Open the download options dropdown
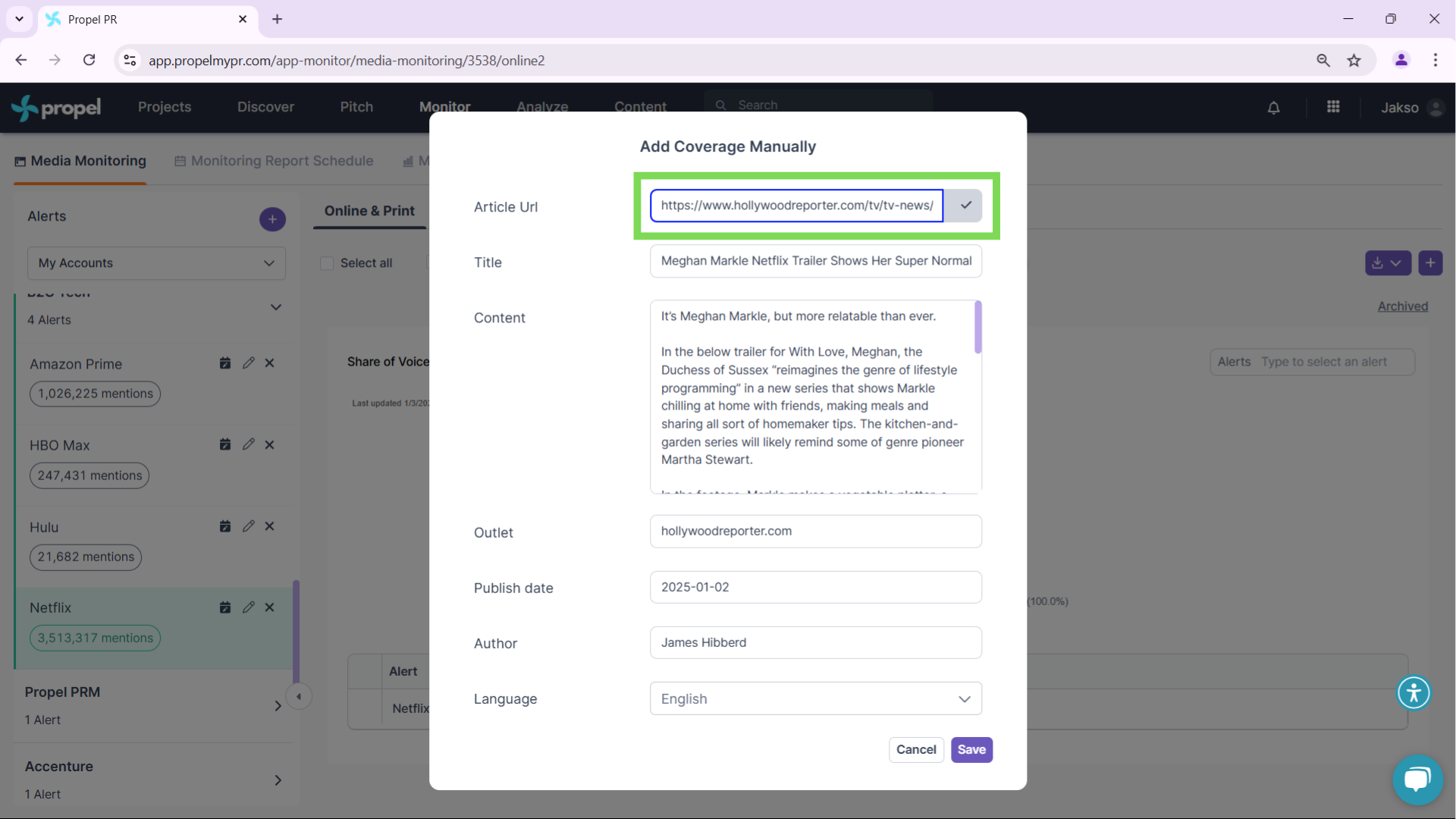The width and height of the screenshot is (1456, 819). (1388, 263)
